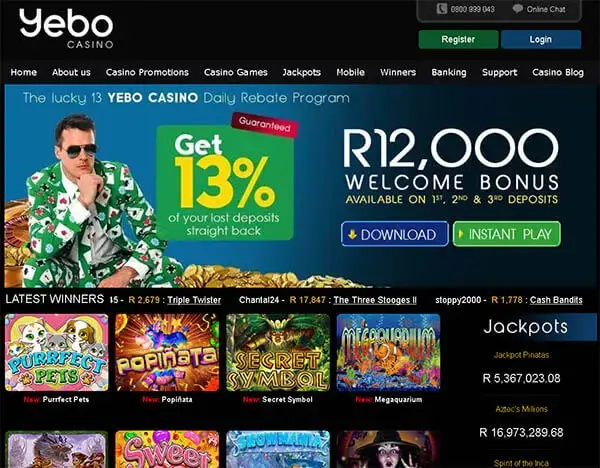This screenshot has height=468, width=600.
Task: Open the Triple Twister winner link
Action: click(194, 300)
